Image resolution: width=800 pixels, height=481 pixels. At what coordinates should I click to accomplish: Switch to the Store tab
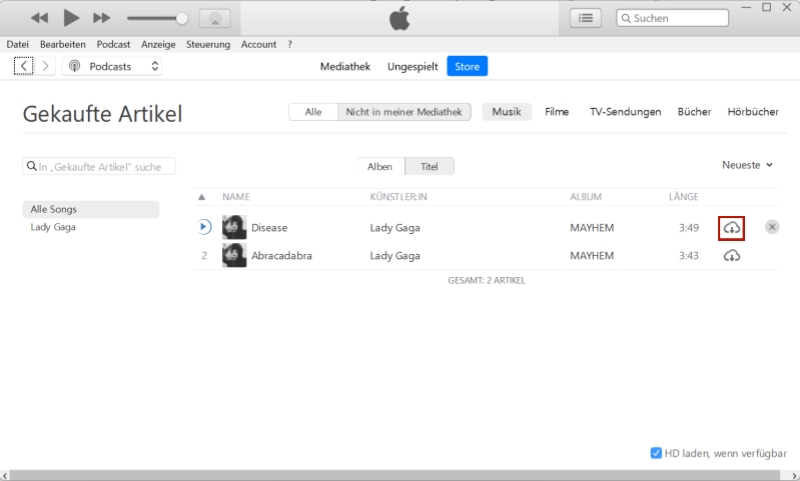coord(467,66)
